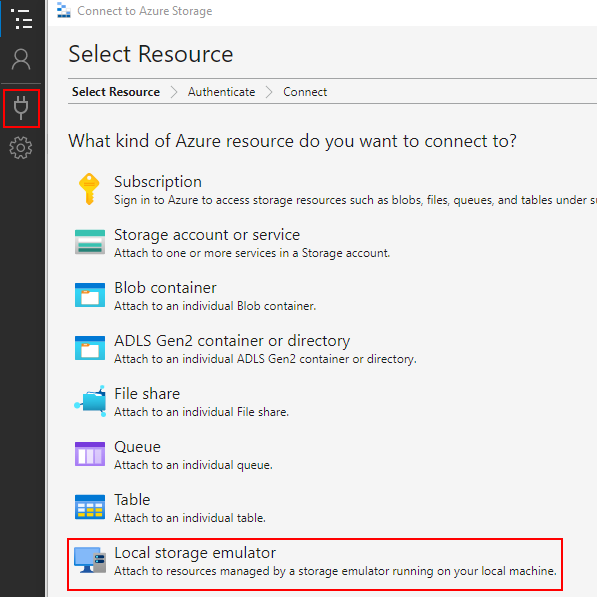Choose the Blob container option

tap(196, 295)
